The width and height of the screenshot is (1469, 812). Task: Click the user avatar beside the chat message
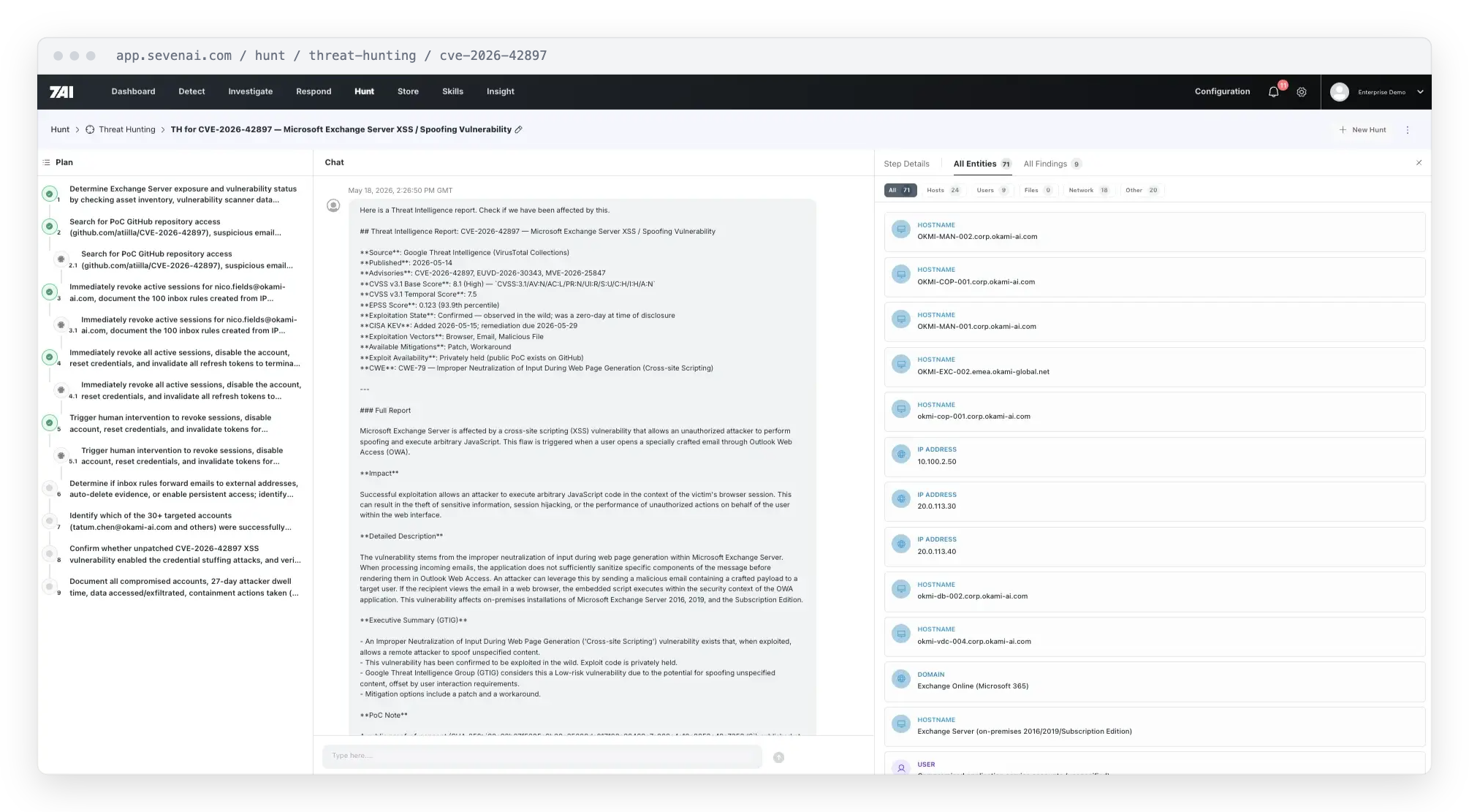(x=333, y=206)
